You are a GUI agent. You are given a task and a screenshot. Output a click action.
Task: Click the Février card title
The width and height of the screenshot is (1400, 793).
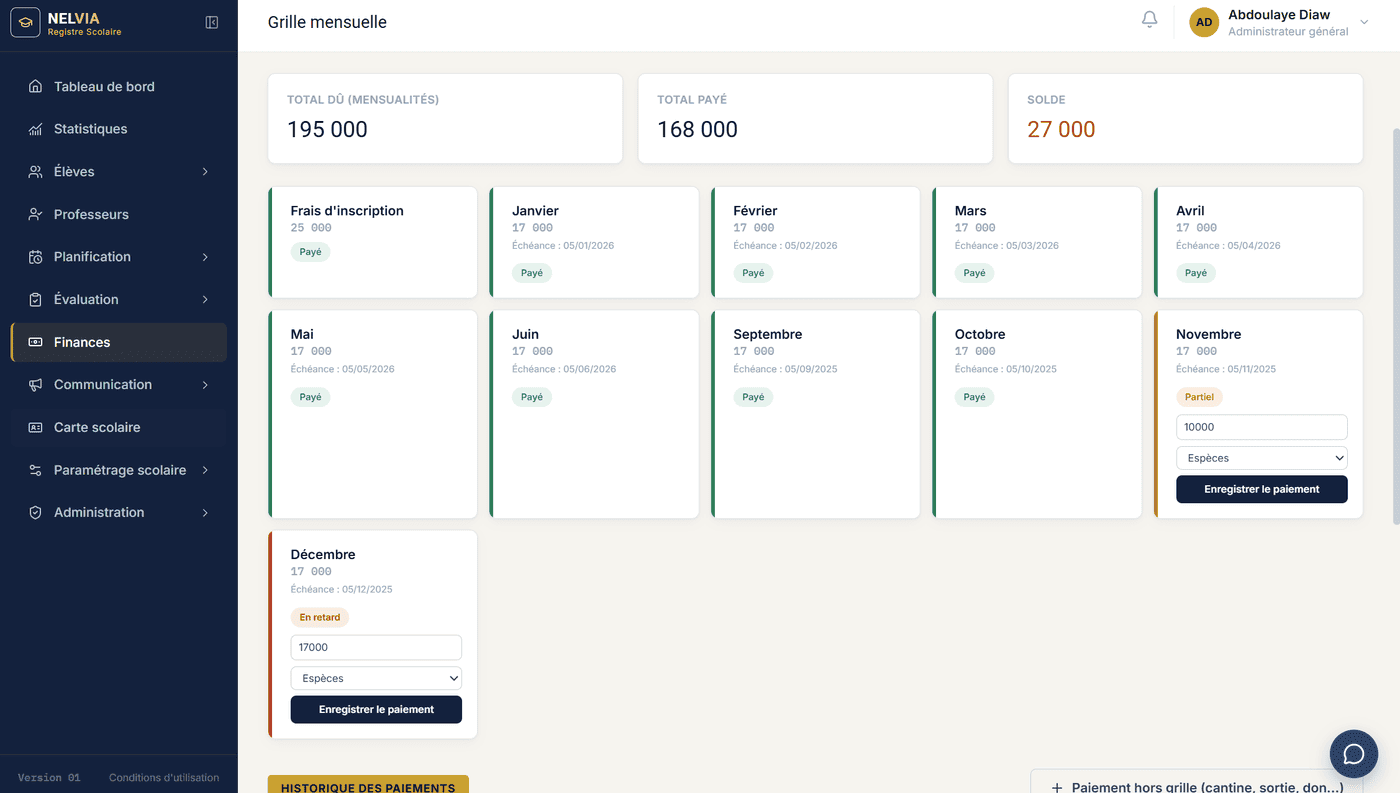755,211
